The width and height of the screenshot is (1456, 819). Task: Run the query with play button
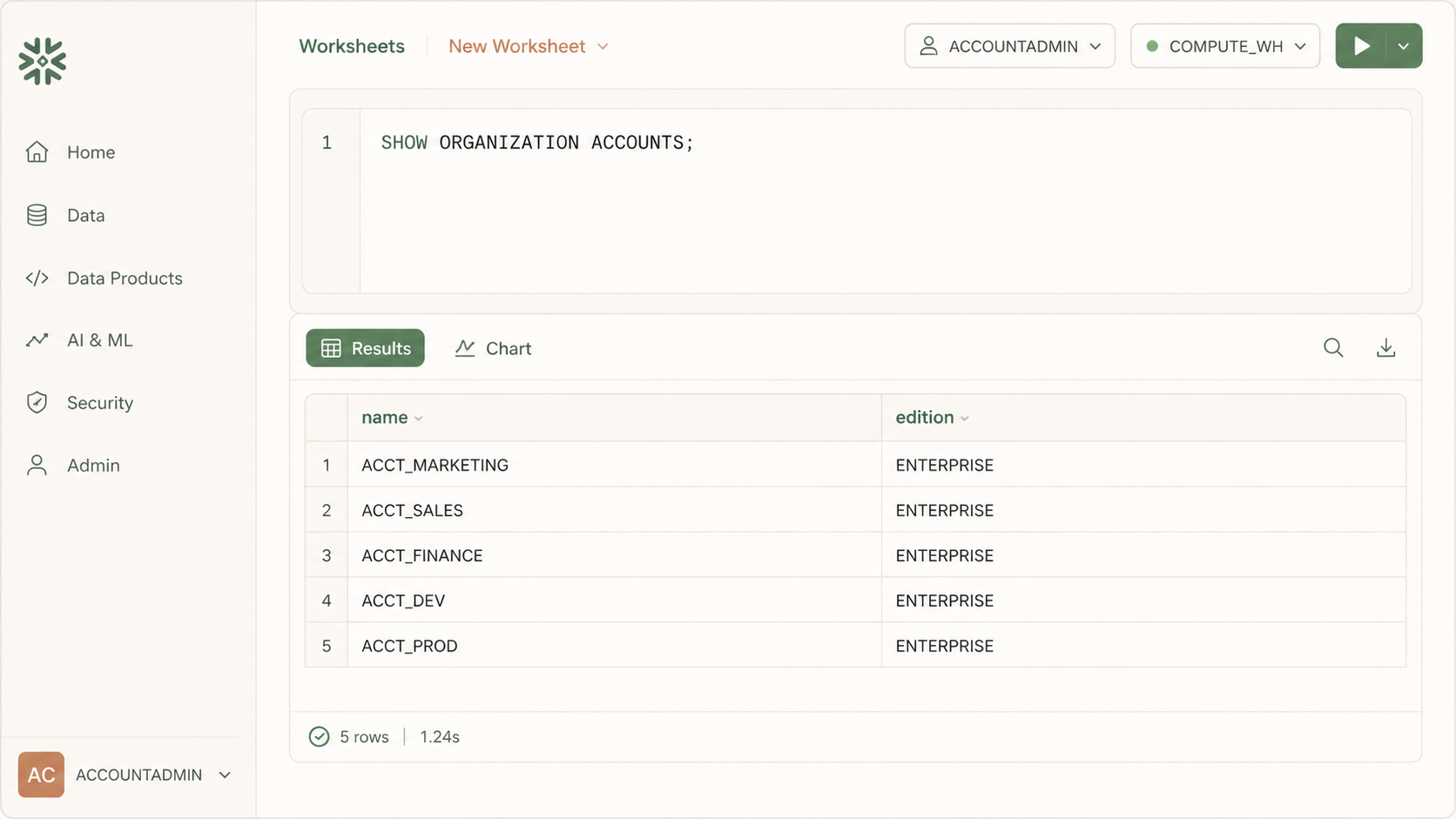(x=1361, y=46)
